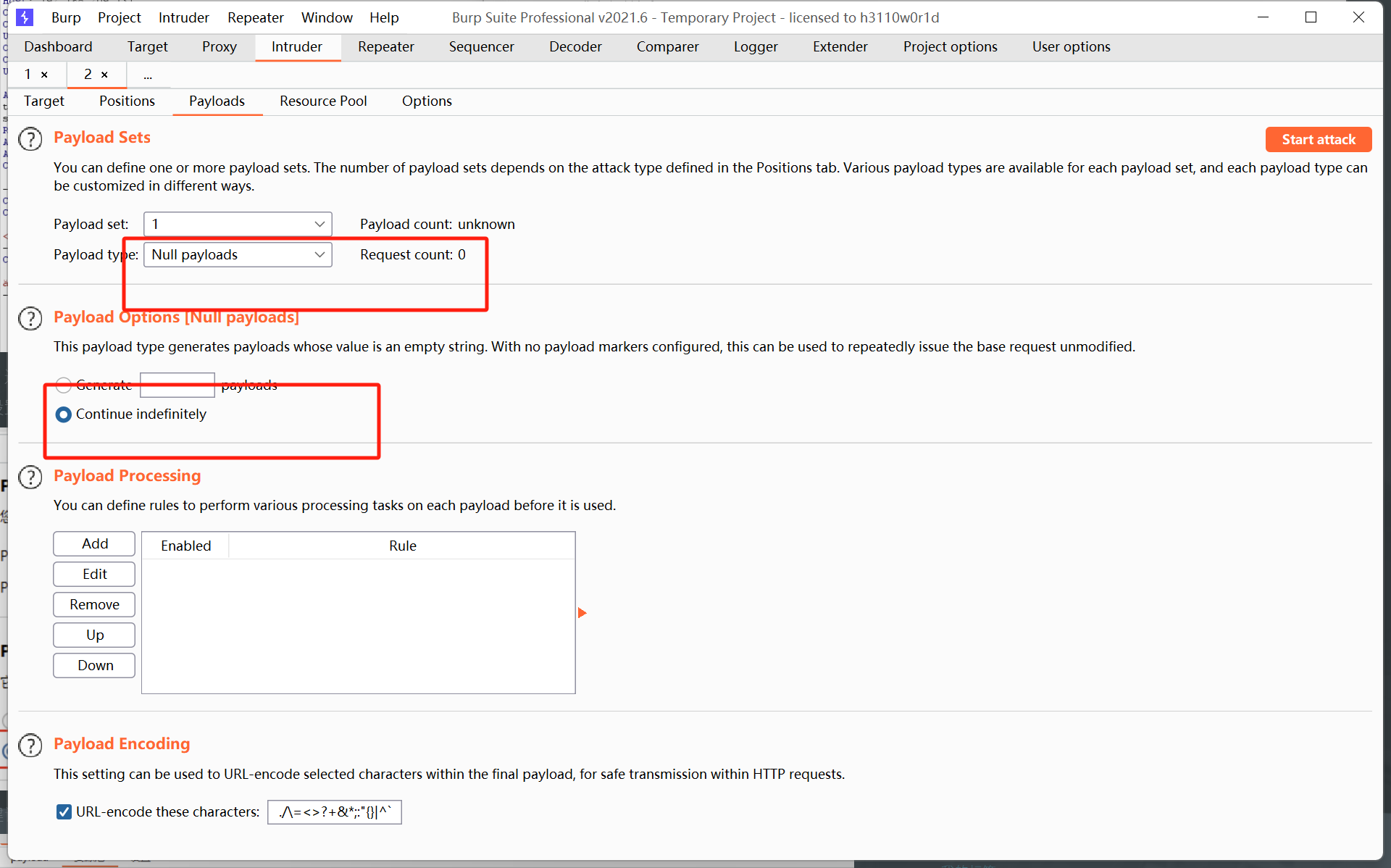Screen dimensions: 1391x868
Task: Switch to Dashboard tab
Action: click(58, 46)
